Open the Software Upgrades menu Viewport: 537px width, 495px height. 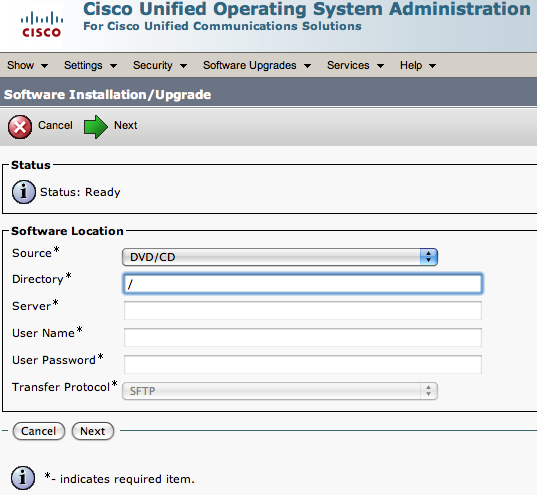click(x=257, y=65)
